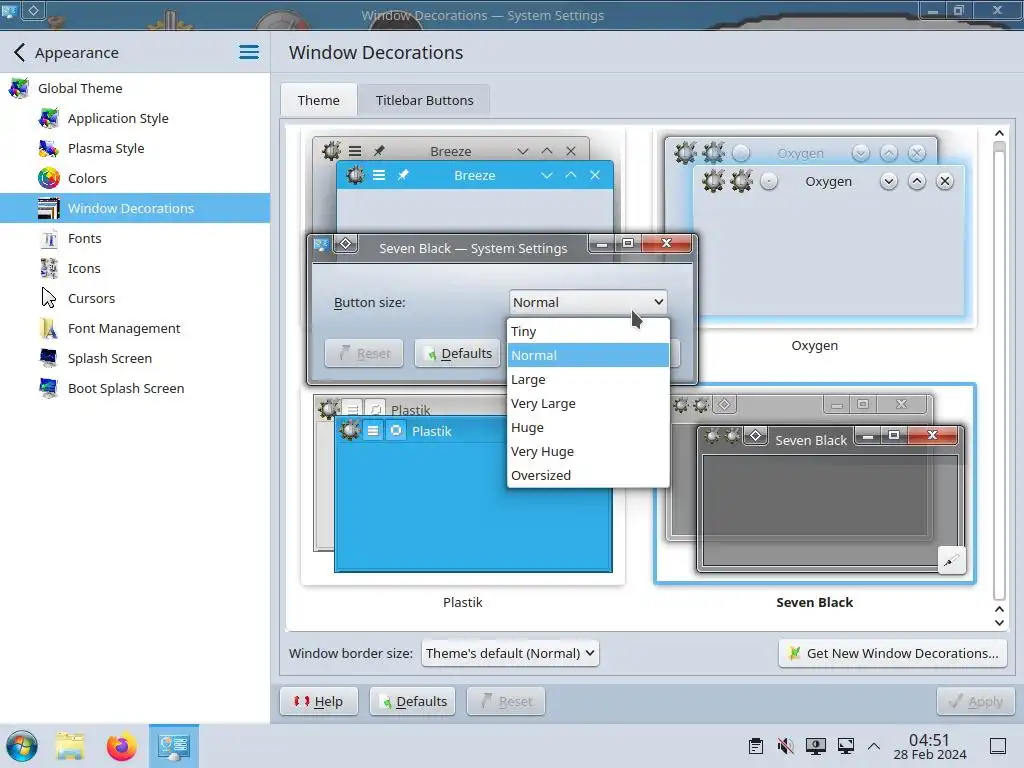Choose Oversized button size option
The height and width of the screenshot is (768, 1024).
588,475
